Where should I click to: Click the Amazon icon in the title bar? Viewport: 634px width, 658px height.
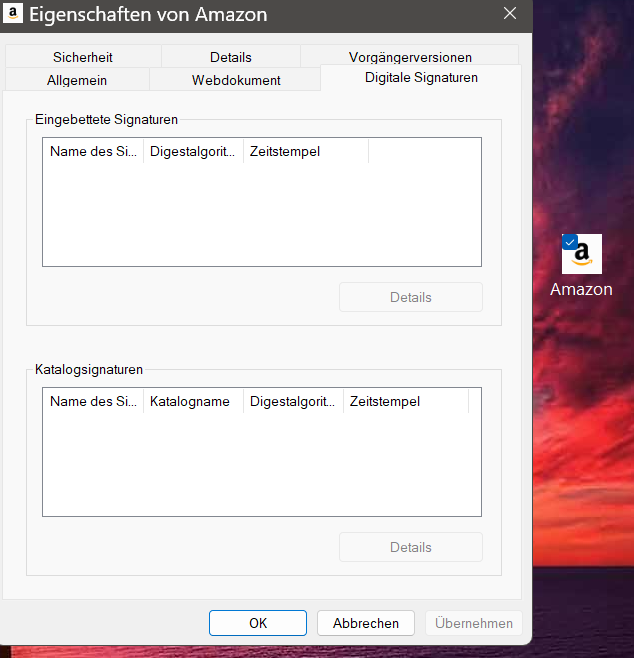coord(13,13)
